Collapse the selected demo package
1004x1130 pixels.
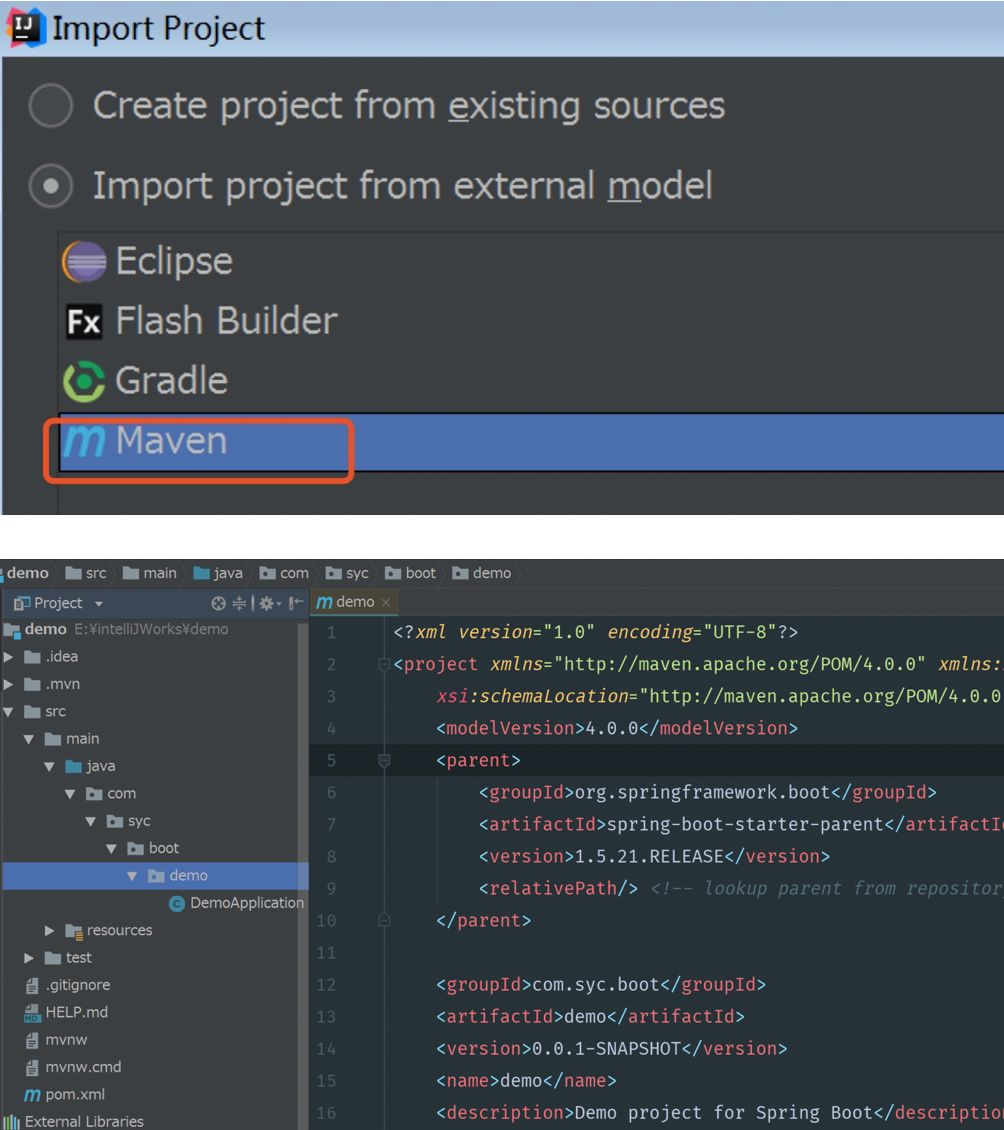(132, 876)
